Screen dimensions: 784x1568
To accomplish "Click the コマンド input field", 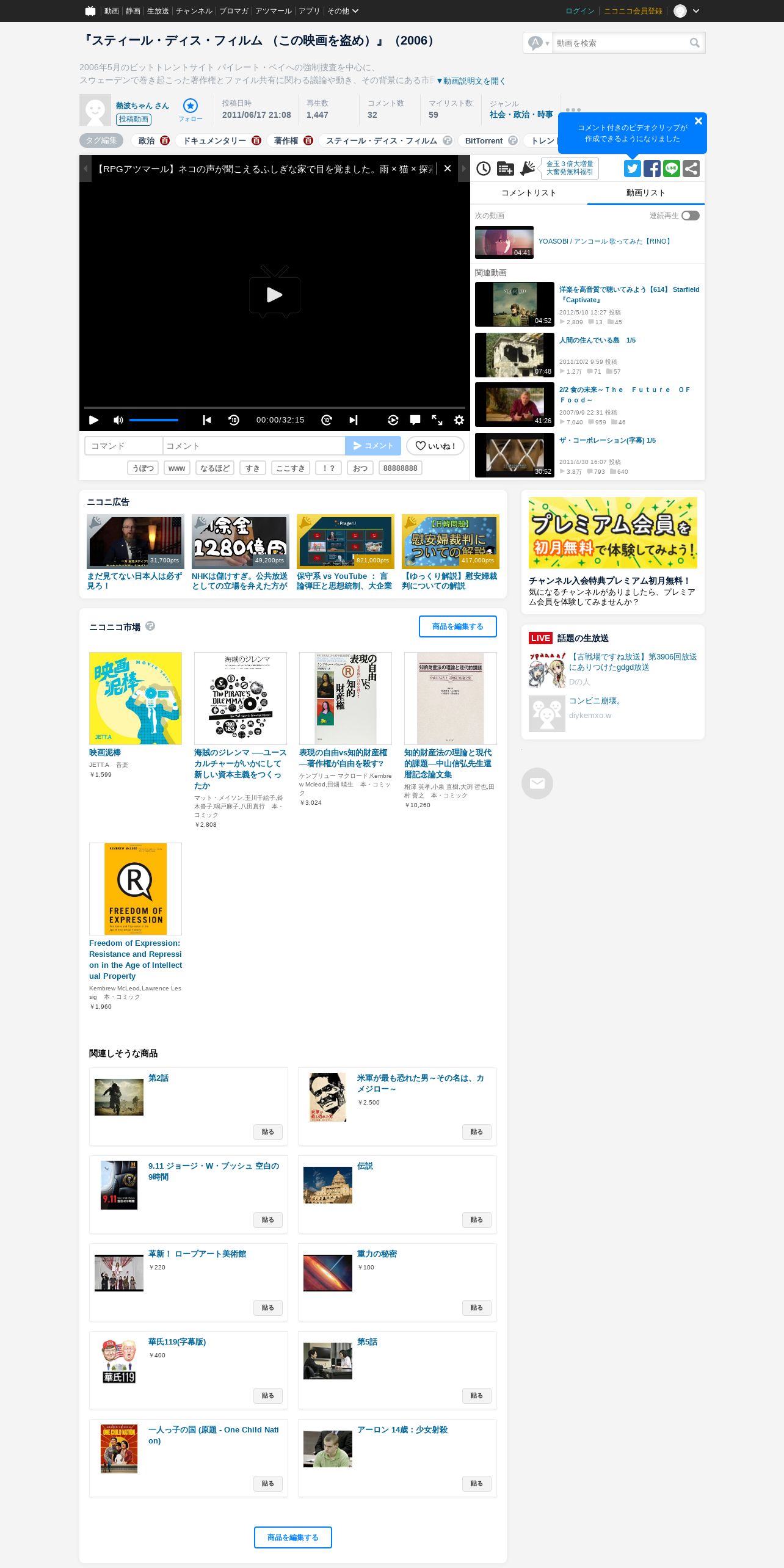I will point(123,446).
